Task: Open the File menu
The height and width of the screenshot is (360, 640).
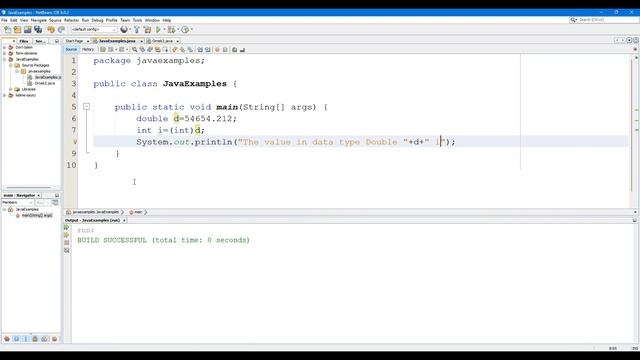Action: tap(4, 20)
